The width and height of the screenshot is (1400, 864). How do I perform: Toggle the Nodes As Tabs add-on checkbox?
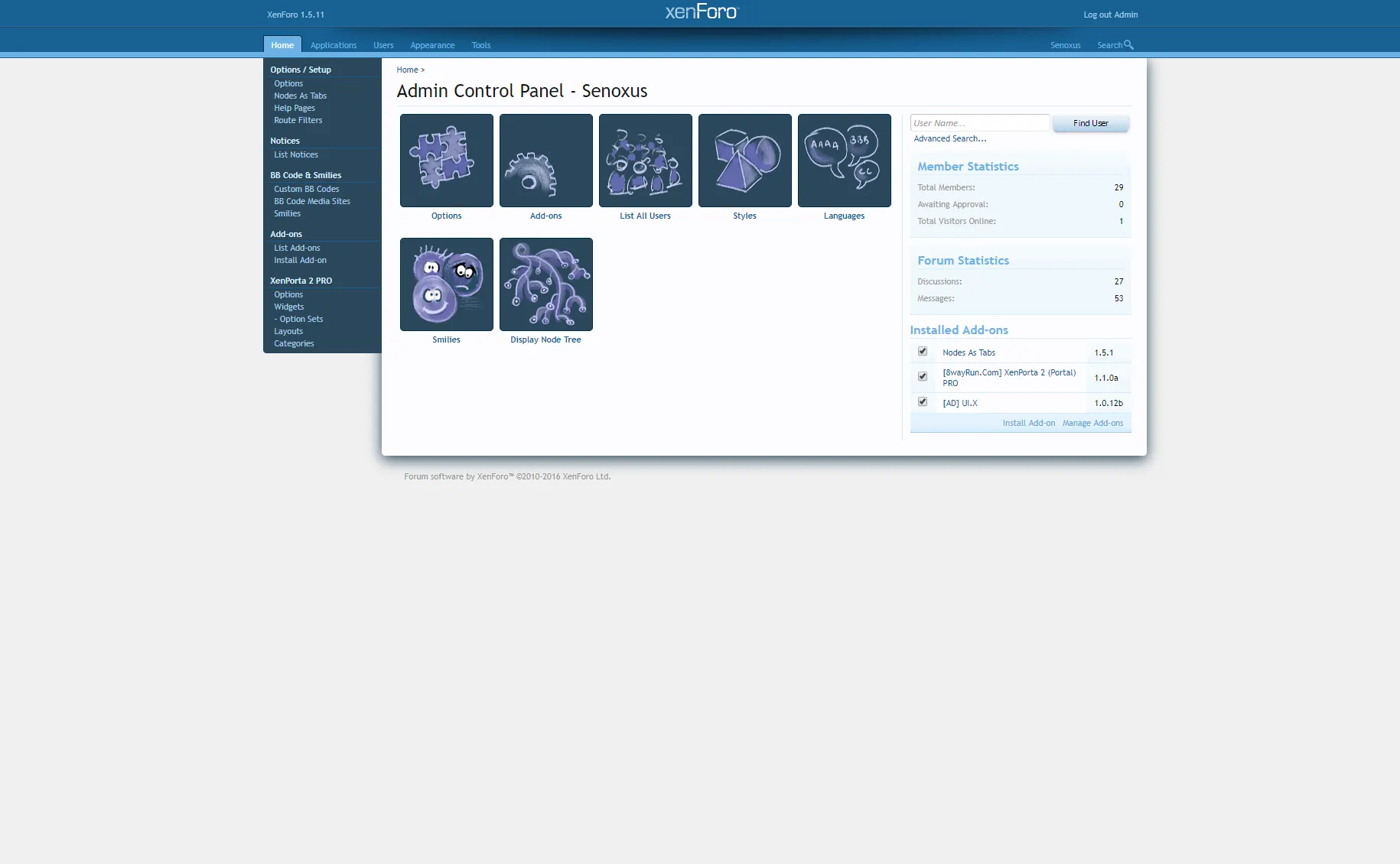(x=923, y=352)
